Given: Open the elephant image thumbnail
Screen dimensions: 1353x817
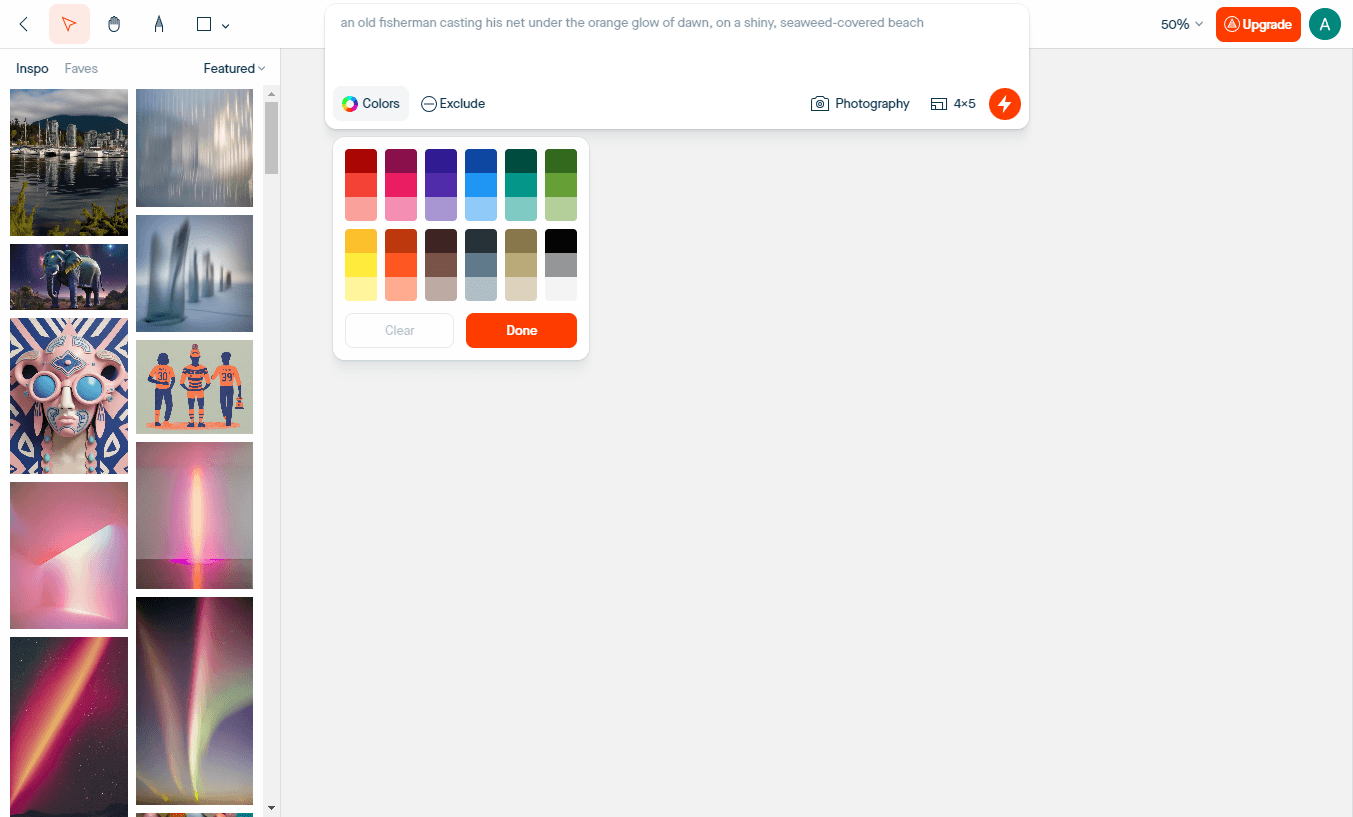Looking at the screenshot, I should tap(68, 277).
